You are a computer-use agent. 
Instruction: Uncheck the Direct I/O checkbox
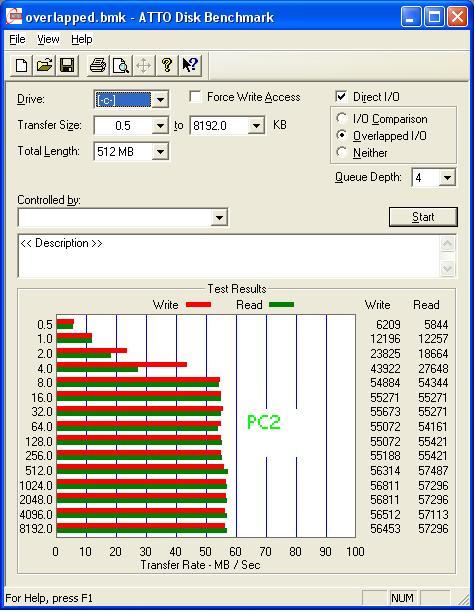(x=341, y=96)
